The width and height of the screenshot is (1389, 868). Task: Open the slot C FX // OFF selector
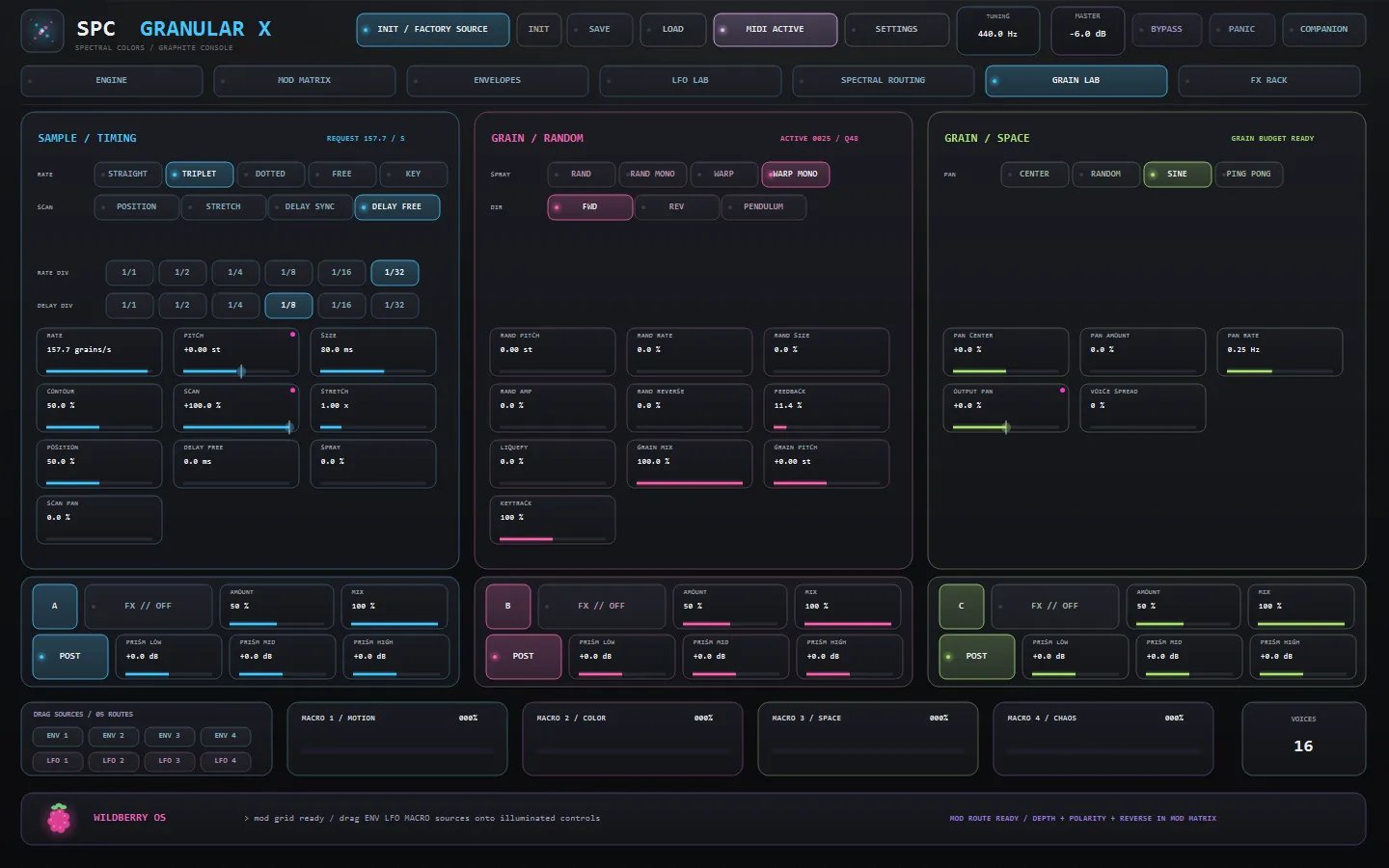(x=1055, y=607)
